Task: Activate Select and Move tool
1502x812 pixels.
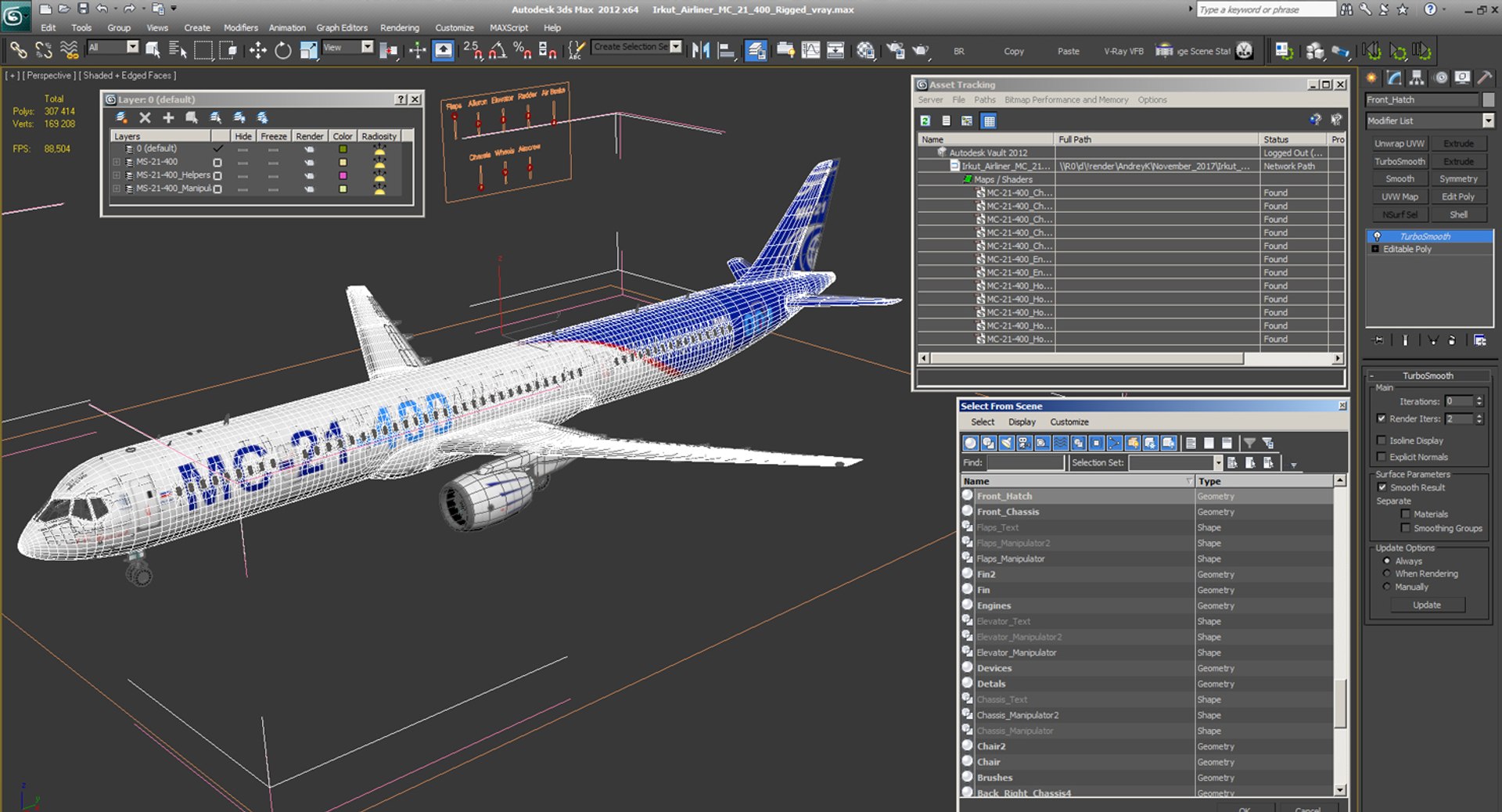Action: tap(257, 51)
